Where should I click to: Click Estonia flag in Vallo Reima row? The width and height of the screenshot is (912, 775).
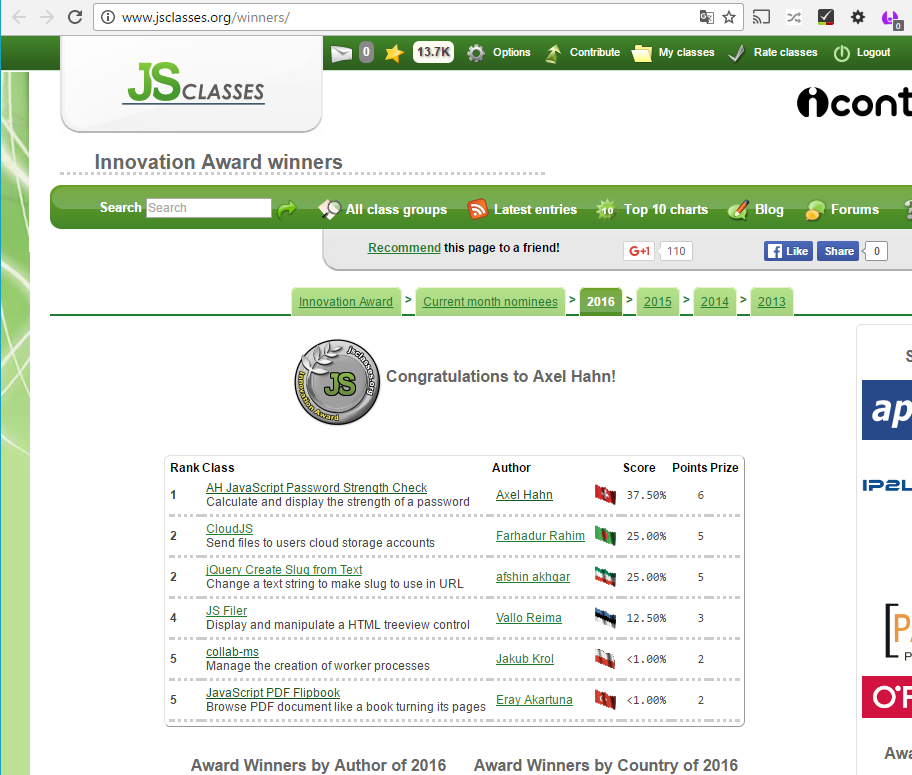click(605, 618)
